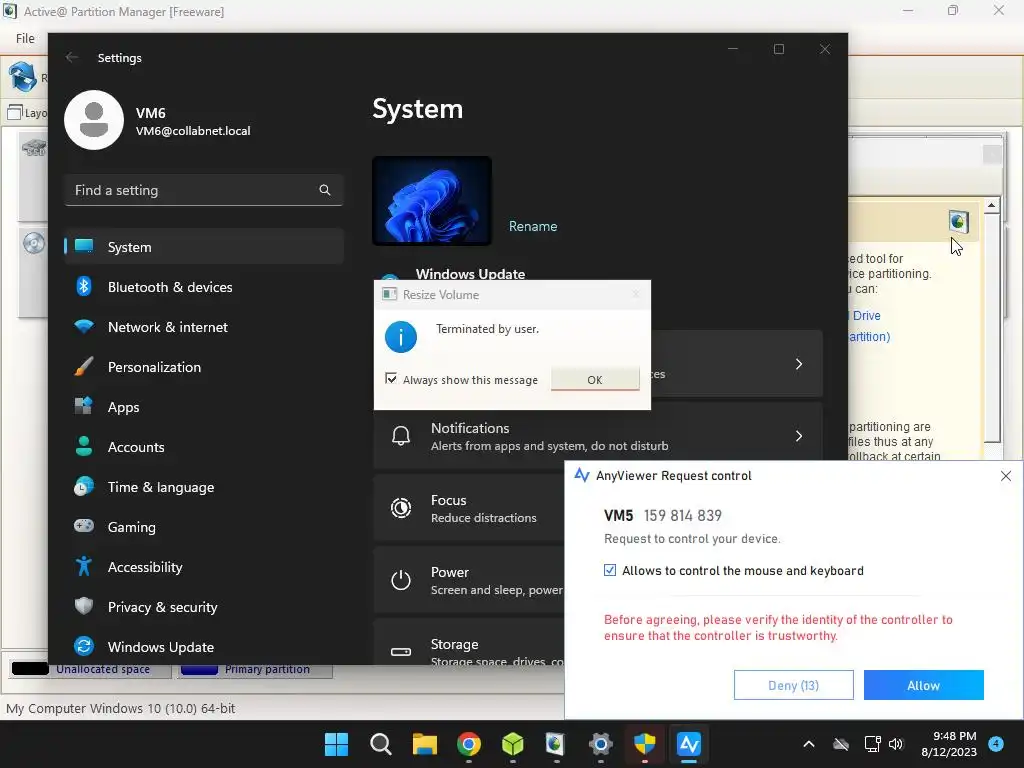
Task: Open Apps settings category
Action: (204, 407)
